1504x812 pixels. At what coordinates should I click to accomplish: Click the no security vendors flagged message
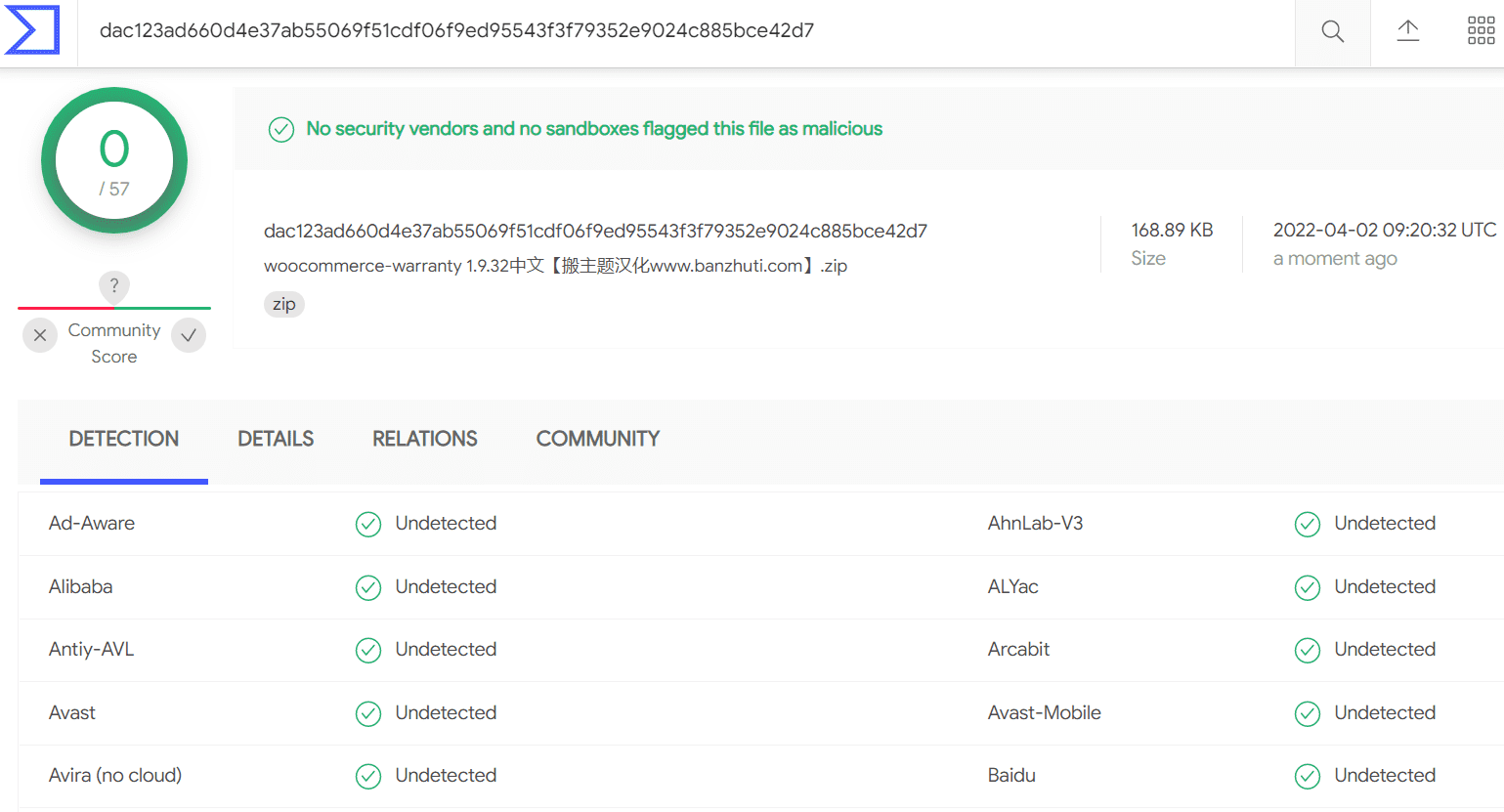(x=594, y=129)
